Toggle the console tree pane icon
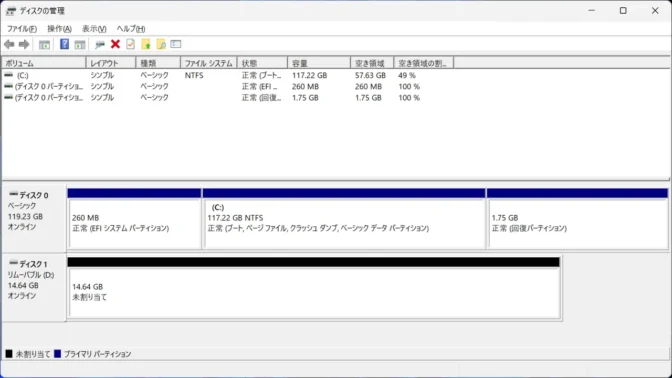Screen dimensions: 672x378 [44, 44]
